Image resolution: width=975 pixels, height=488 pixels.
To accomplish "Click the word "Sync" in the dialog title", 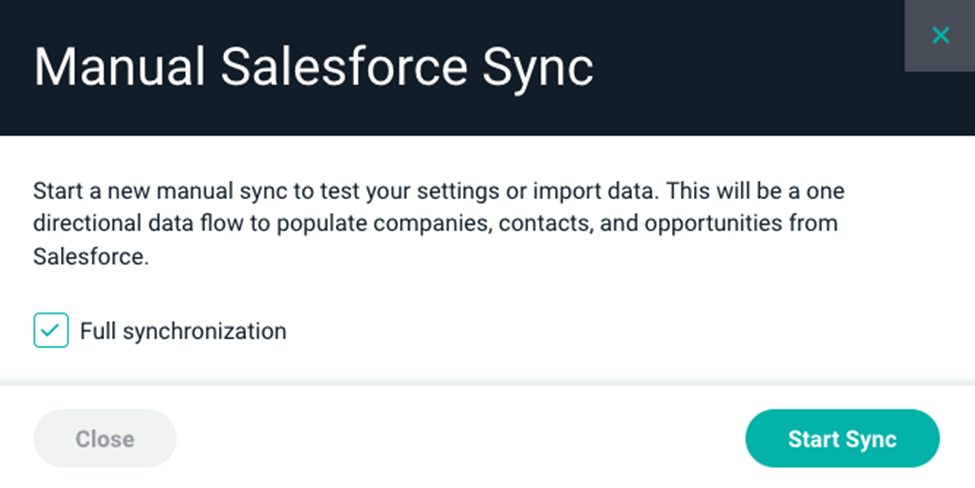I will 538,68.
